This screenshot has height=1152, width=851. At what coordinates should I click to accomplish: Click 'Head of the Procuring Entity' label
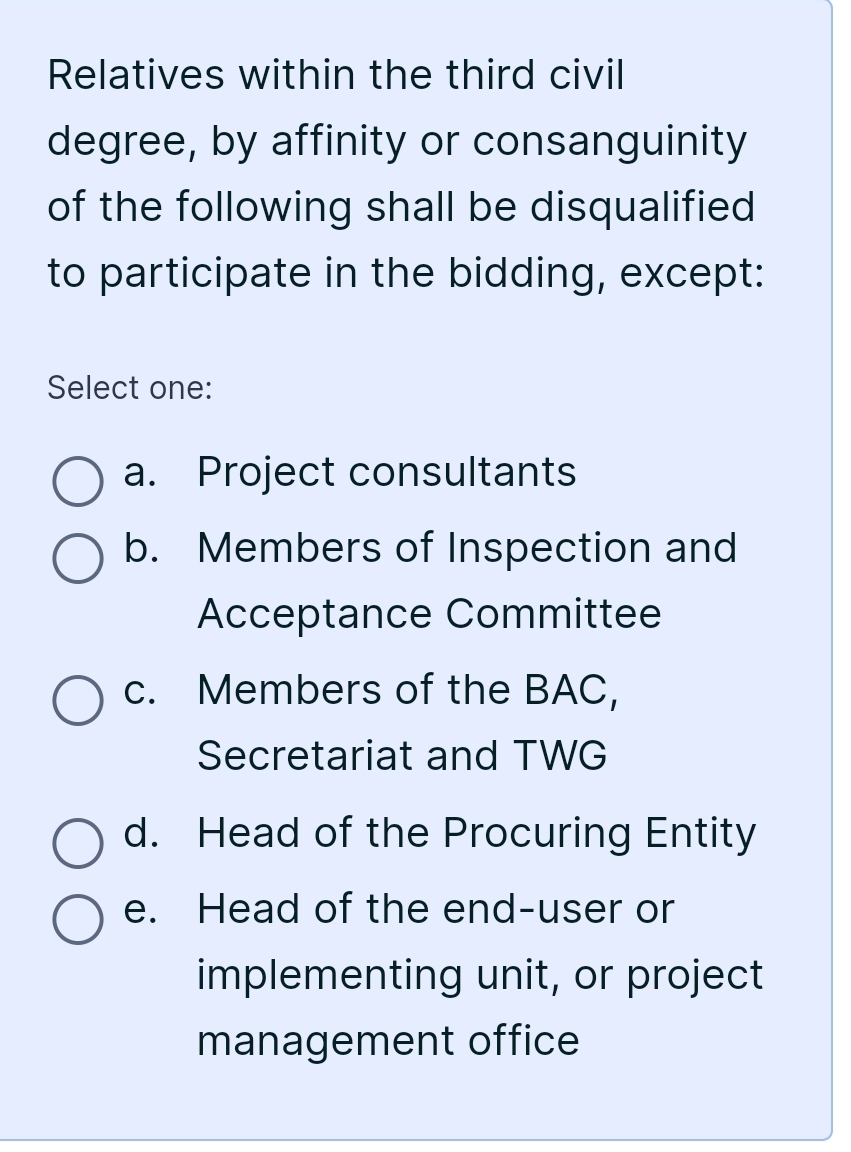[x=476, y=833]
